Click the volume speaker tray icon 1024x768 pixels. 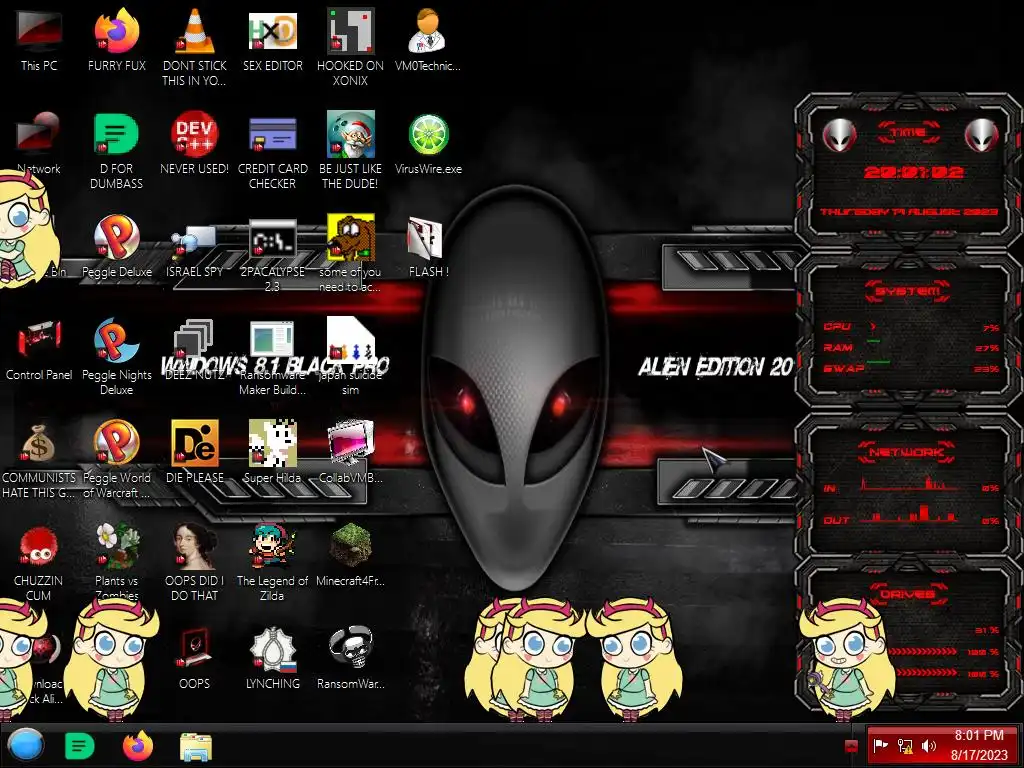[929, 745]
